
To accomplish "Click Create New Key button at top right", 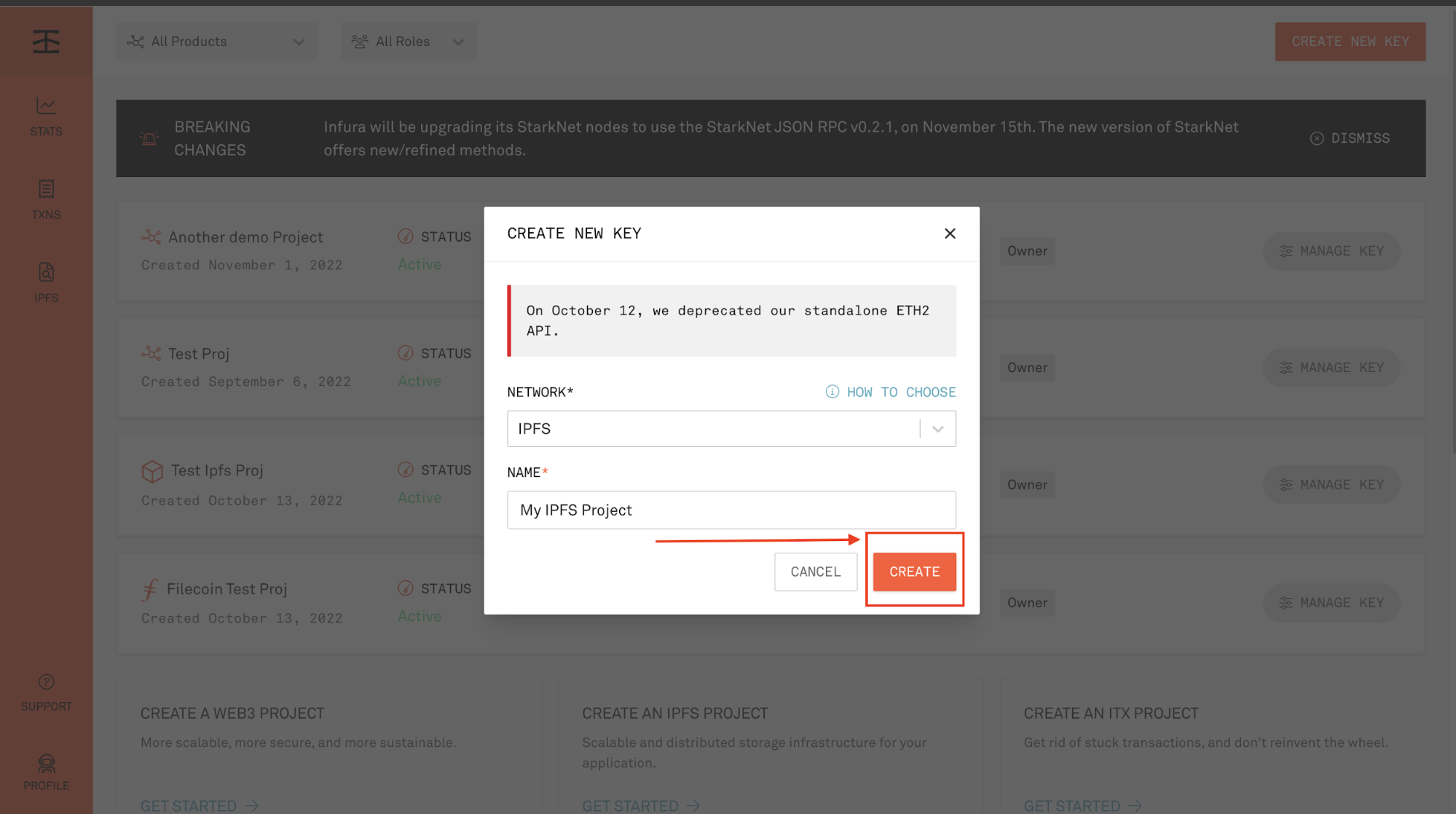I will click(x=1350, y=42).
